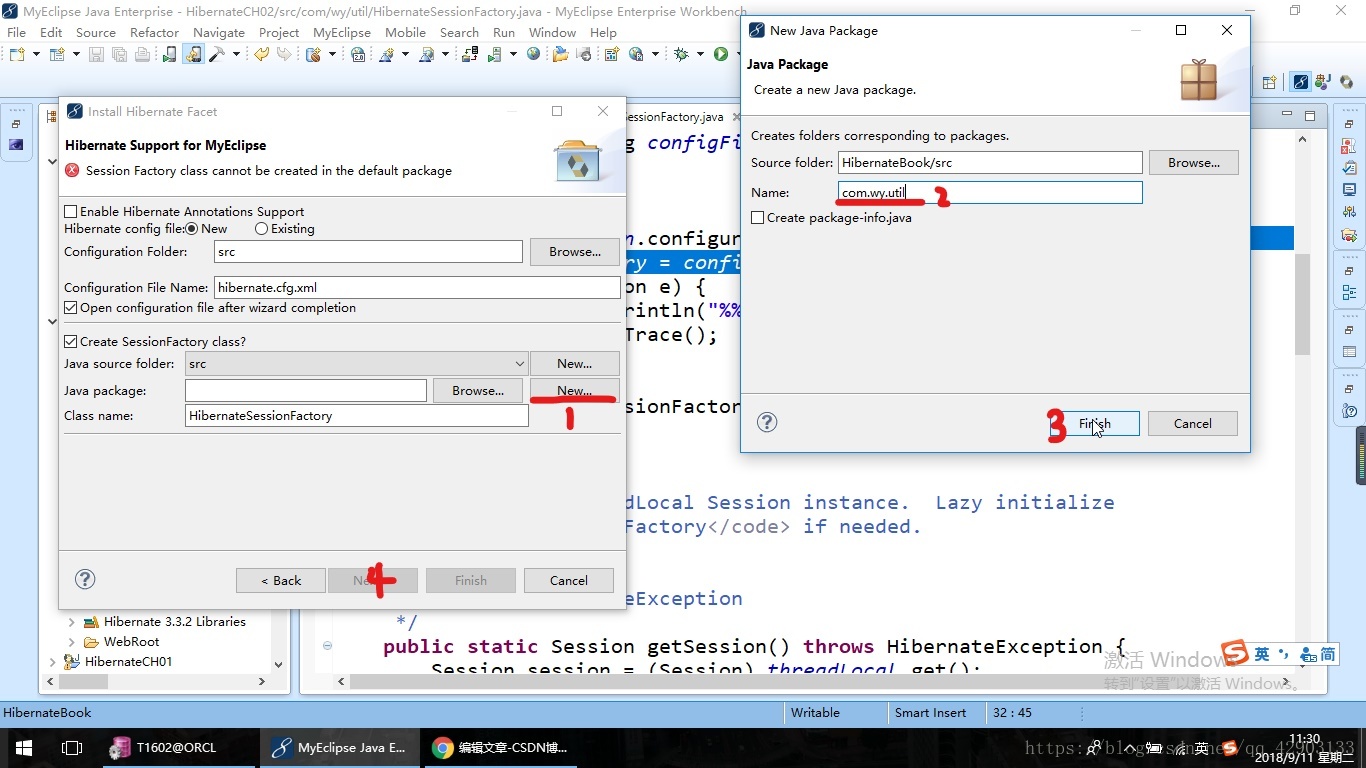Open the hammer build dropdown arrow
The image size is (1366, 768).
pyautogui.click(x=236, y=54)
